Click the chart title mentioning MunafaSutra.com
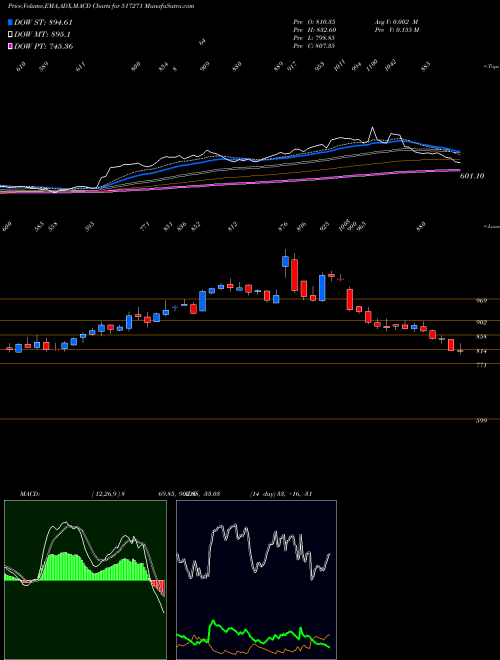Viewport: 500px width, 660px height. tap(101, 6)
